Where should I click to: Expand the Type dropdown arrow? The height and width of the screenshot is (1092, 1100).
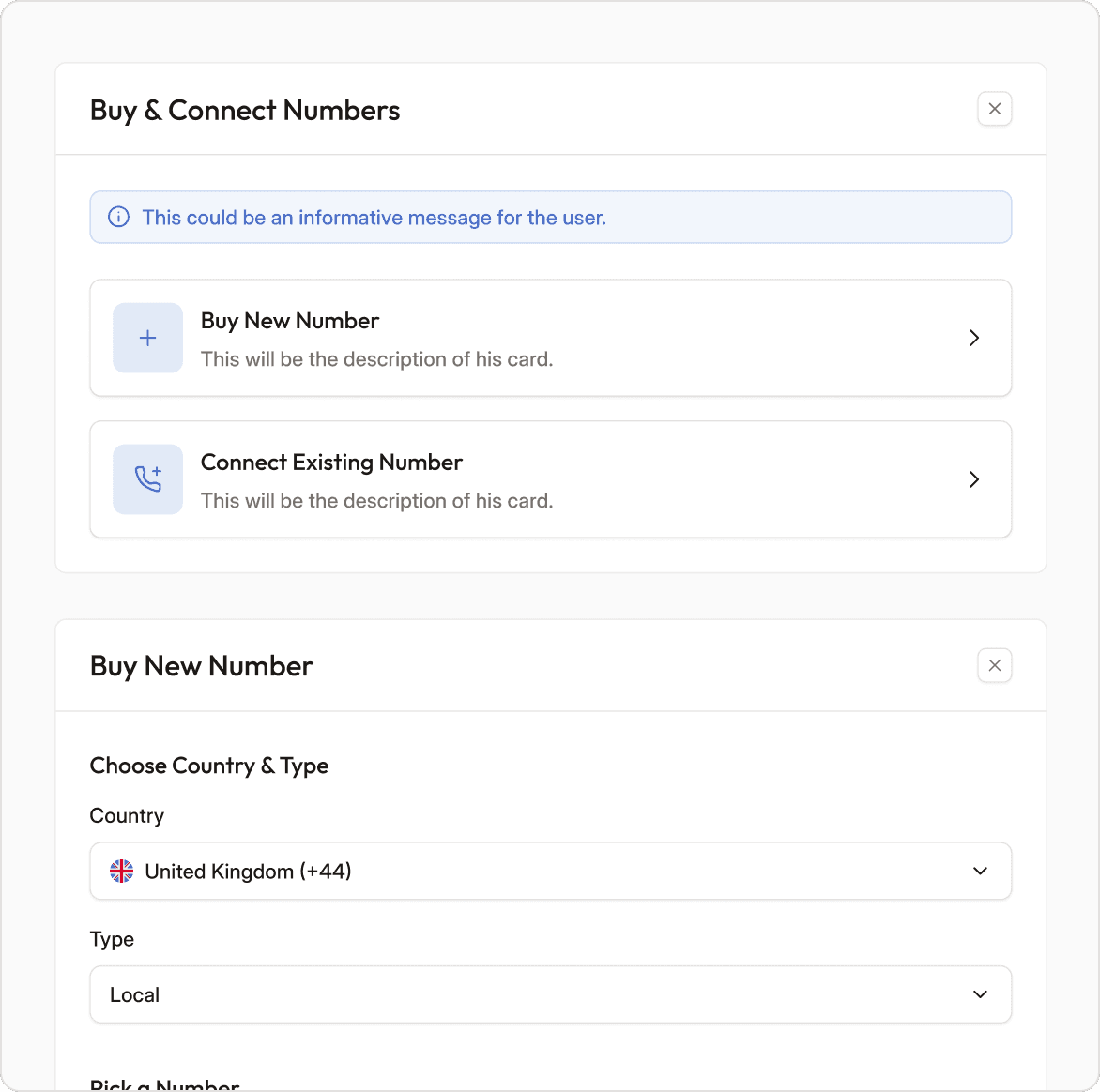click(x=980, y=994)
